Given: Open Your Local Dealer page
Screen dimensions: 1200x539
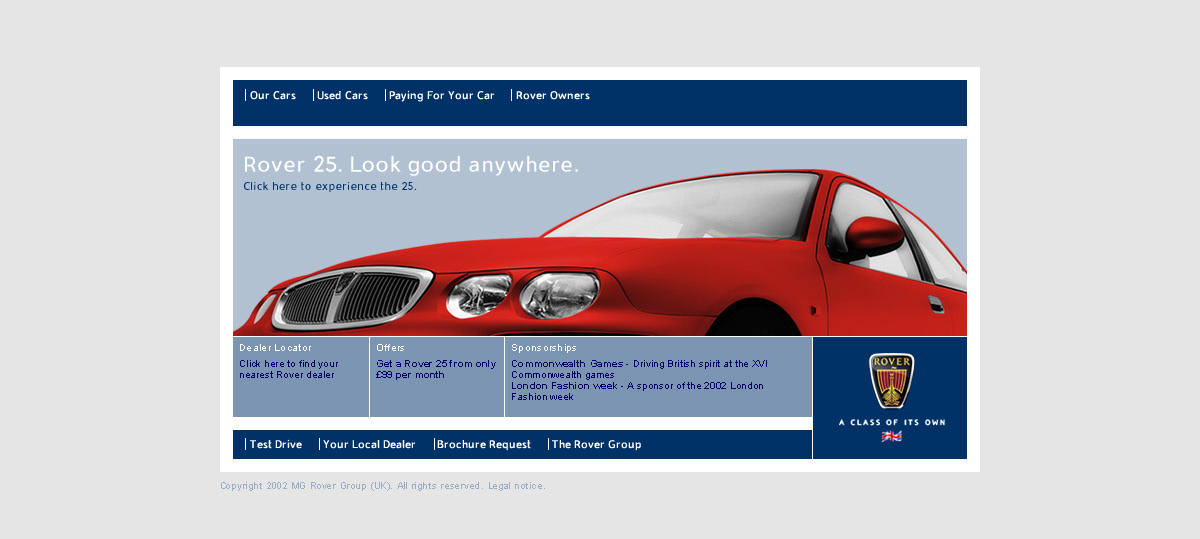Looking at the screenshot, I should pos(369,445).
